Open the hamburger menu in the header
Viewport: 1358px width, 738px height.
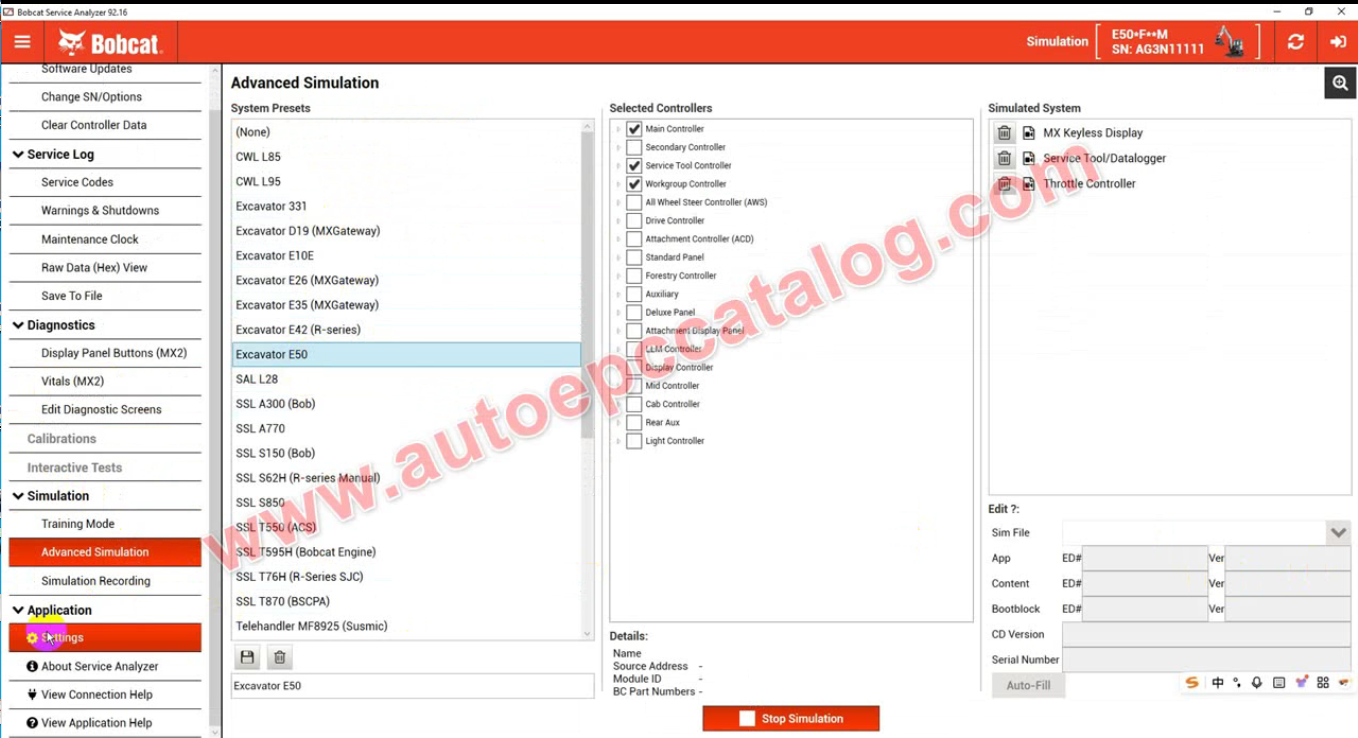click(22, 42)
